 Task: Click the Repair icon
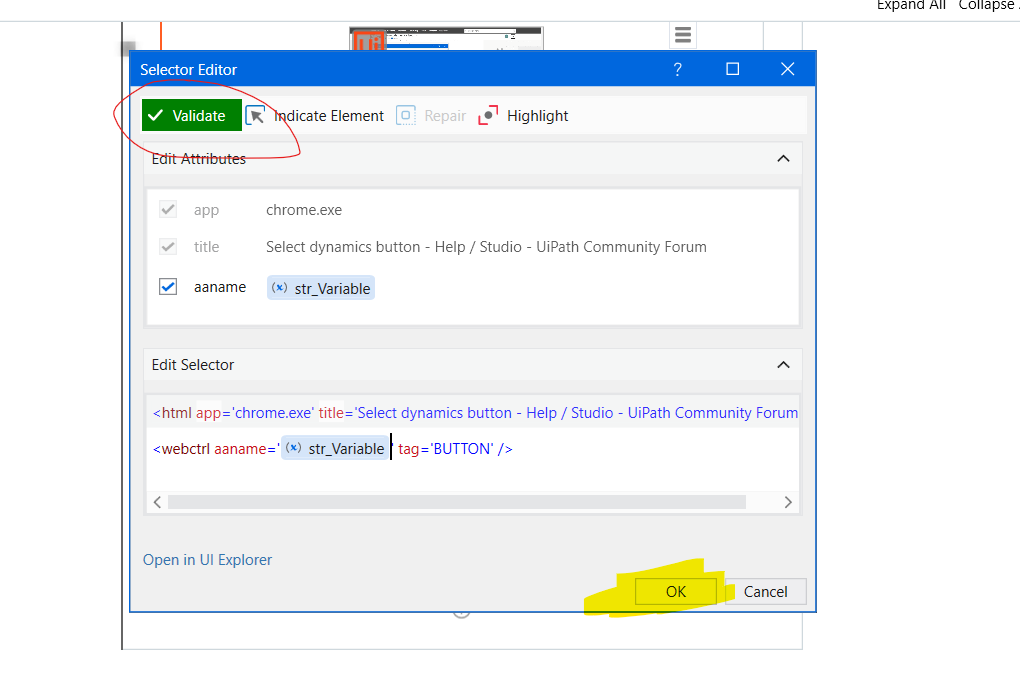click(x=406, y=116)
